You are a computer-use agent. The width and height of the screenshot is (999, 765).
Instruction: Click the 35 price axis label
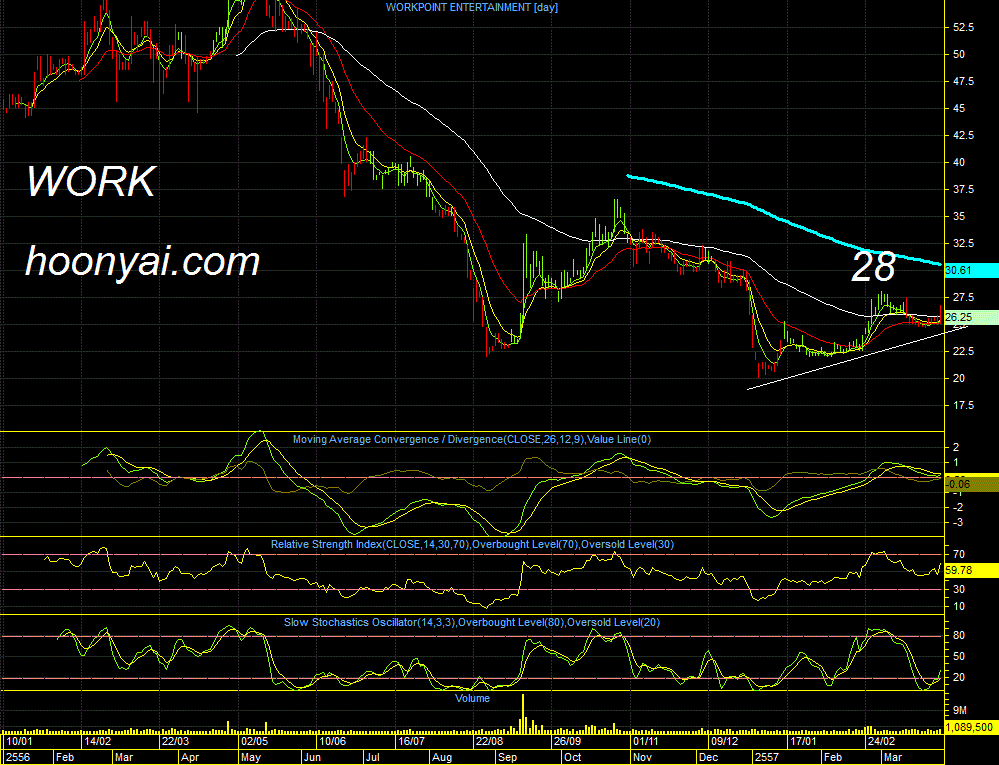point(959,217)
